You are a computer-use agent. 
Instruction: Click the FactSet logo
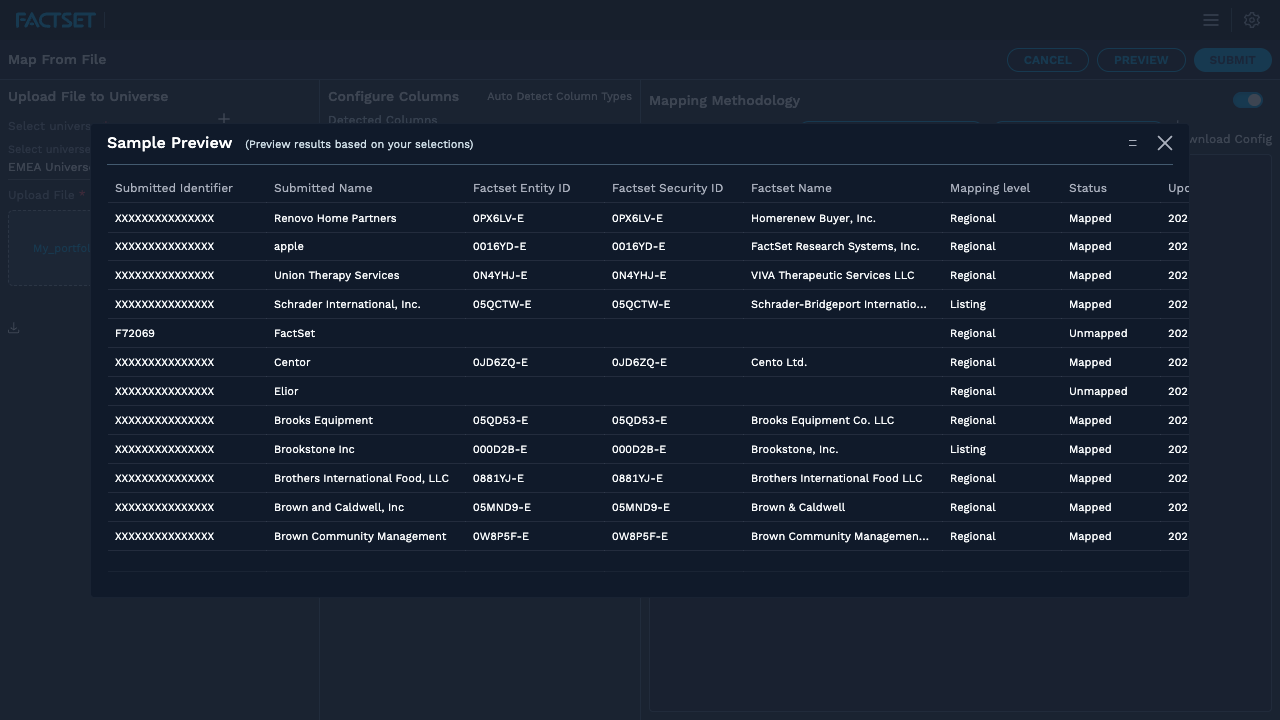(56, 20)
